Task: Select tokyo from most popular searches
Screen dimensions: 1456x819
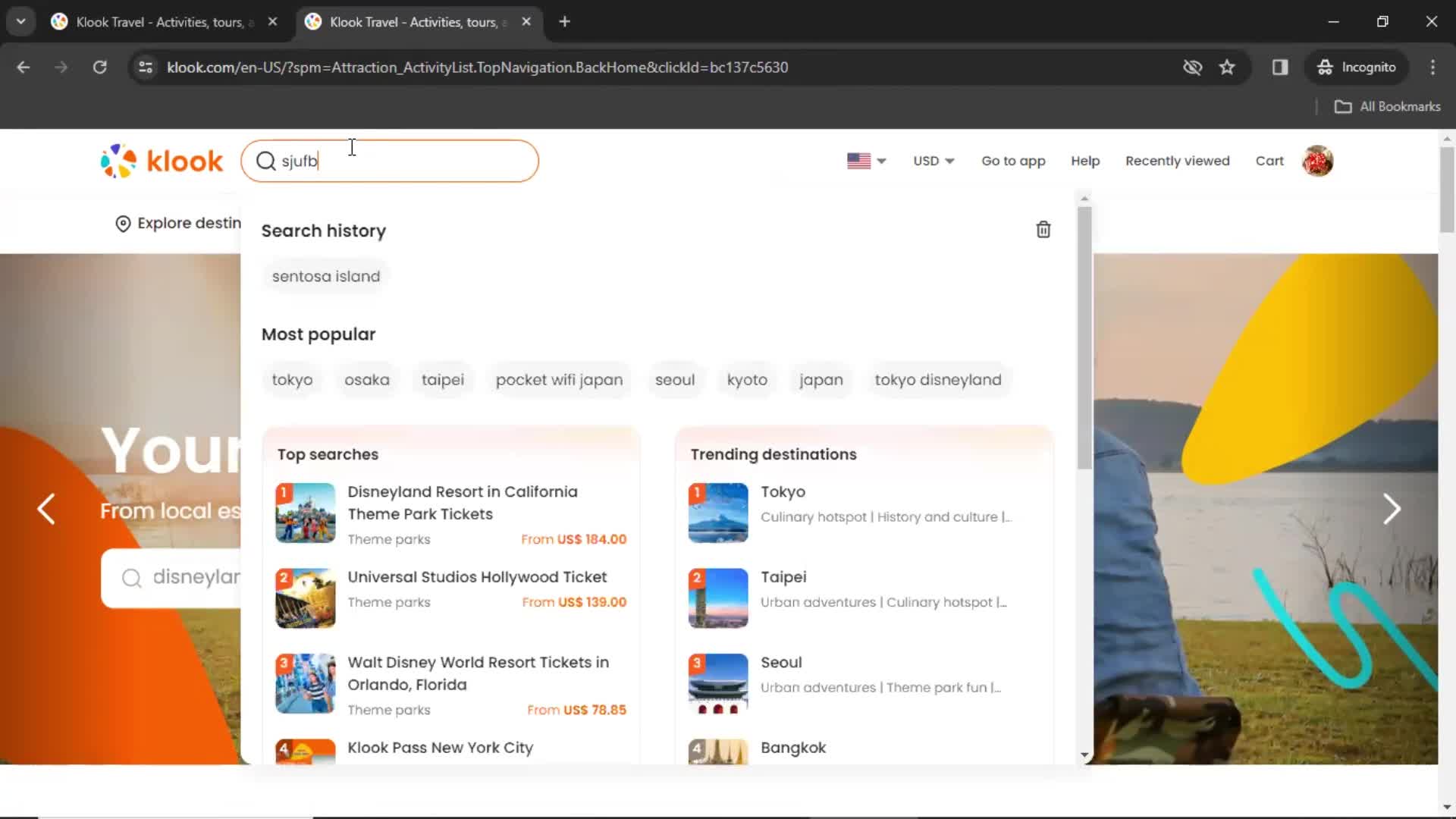Action: point(293,380)
